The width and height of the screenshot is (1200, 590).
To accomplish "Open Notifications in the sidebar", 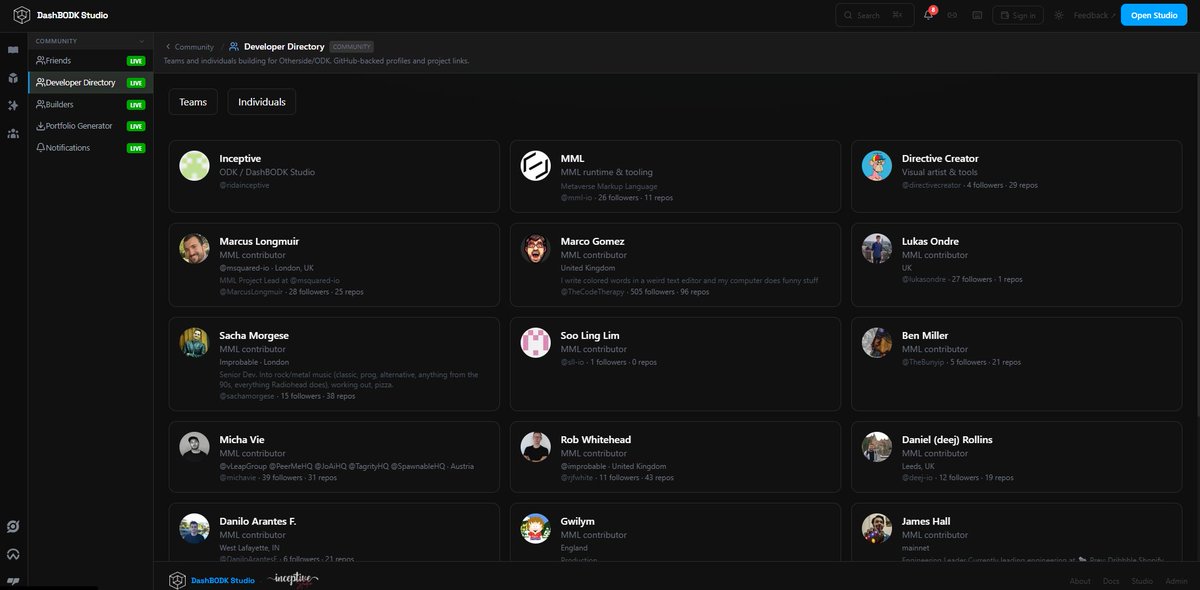I will pyautogui.click(x=90, y=148).
